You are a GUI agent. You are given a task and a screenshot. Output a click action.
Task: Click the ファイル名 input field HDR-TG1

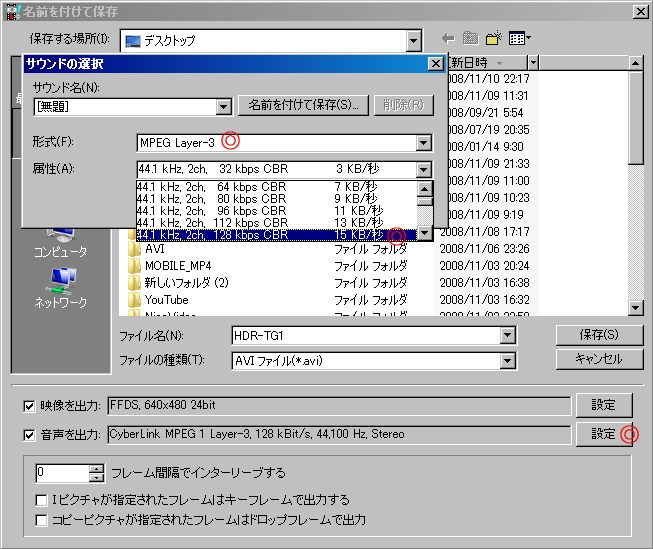coord(367,335)
